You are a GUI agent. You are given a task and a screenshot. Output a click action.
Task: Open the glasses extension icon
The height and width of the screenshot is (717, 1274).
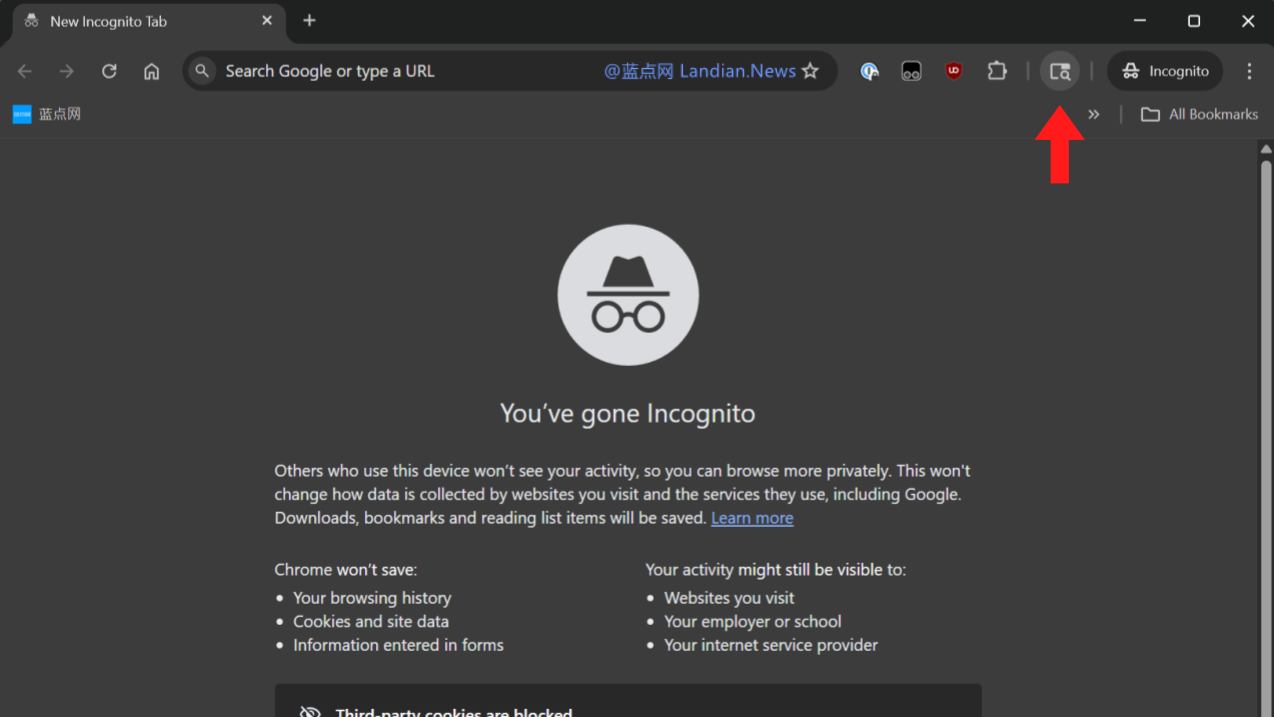(x=911, y=71)
